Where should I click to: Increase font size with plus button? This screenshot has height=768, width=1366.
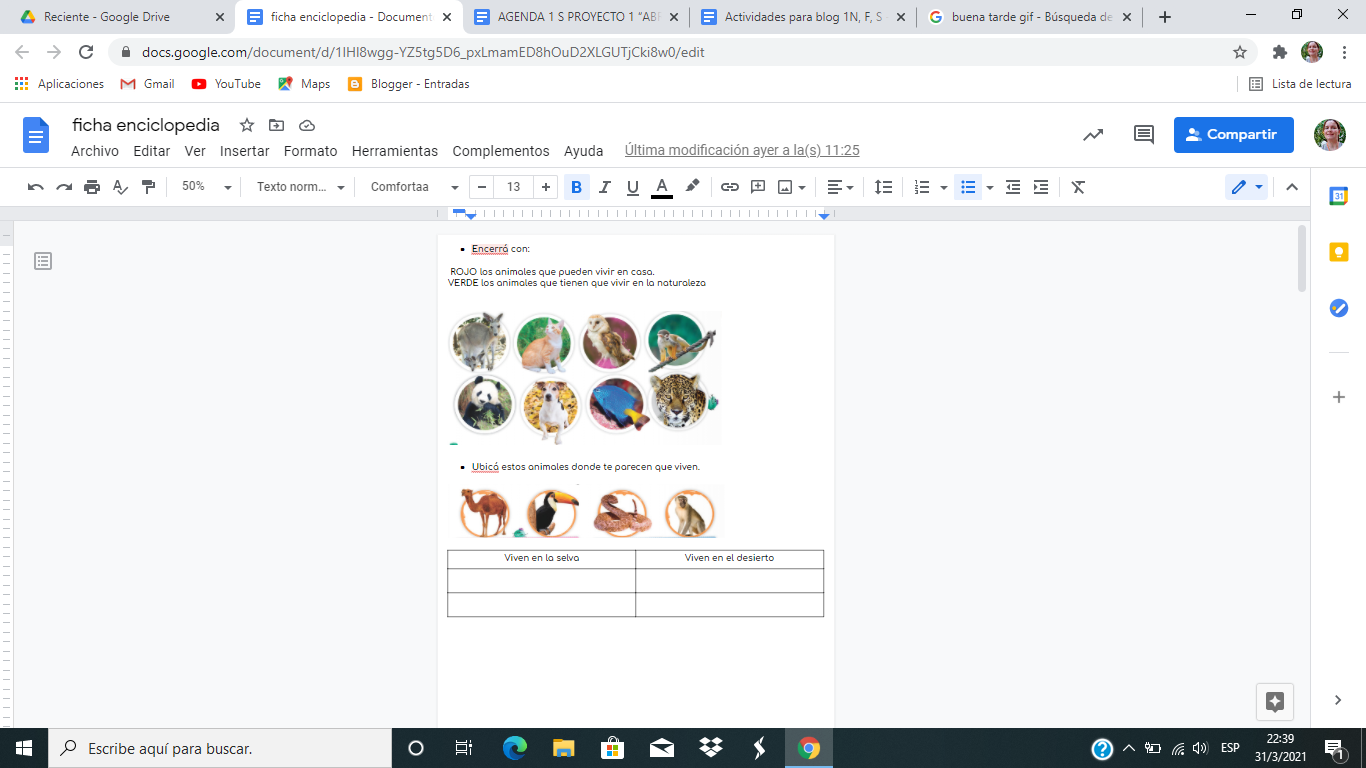545,187
